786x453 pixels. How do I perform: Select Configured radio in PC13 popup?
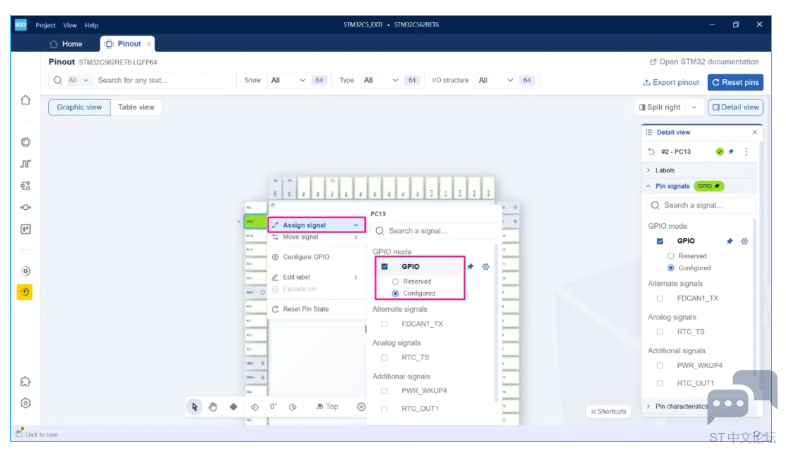click(x=395, y=294)
